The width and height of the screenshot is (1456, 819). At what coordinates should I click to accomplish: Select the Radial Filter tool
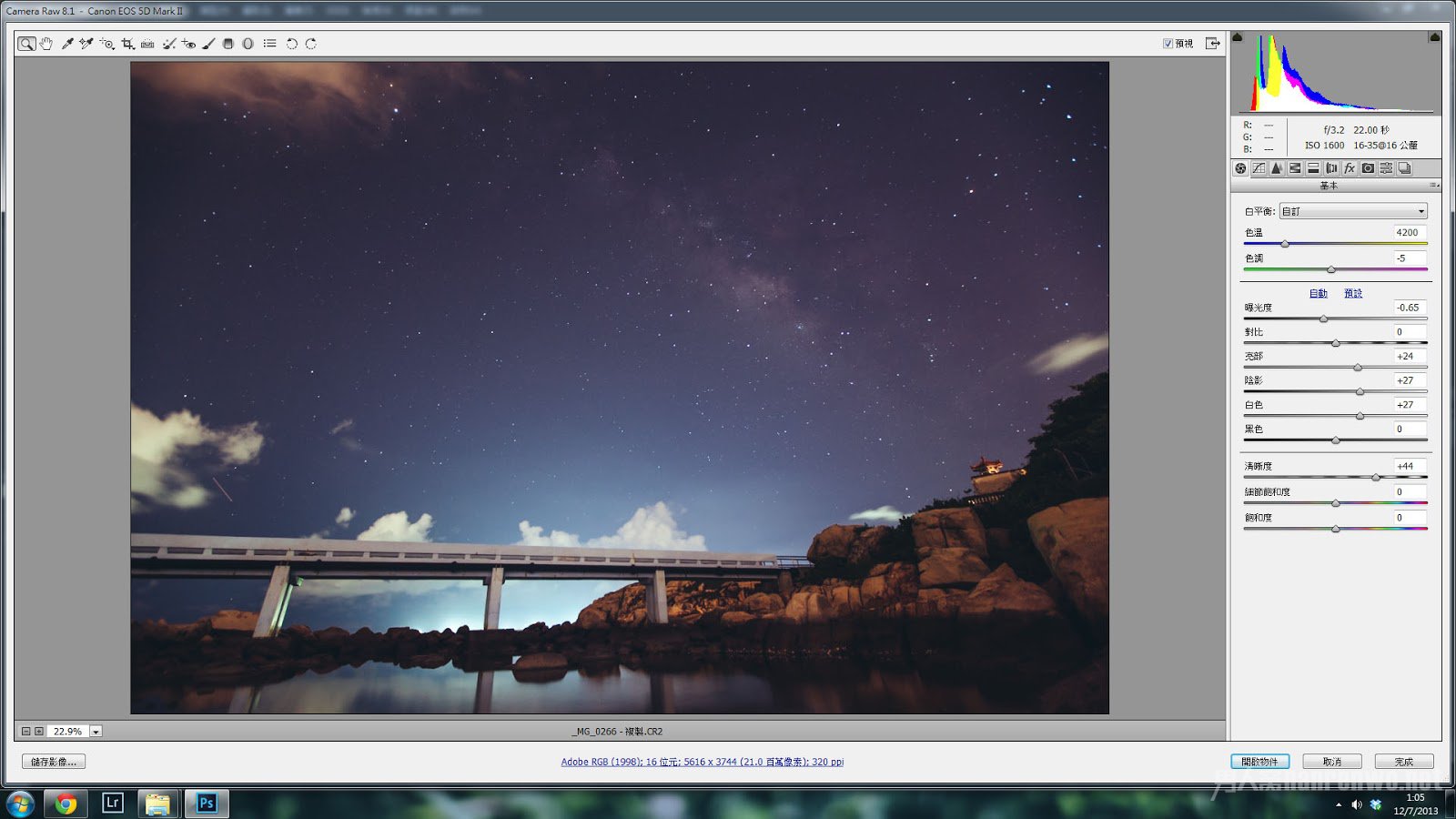pos(248,44)
